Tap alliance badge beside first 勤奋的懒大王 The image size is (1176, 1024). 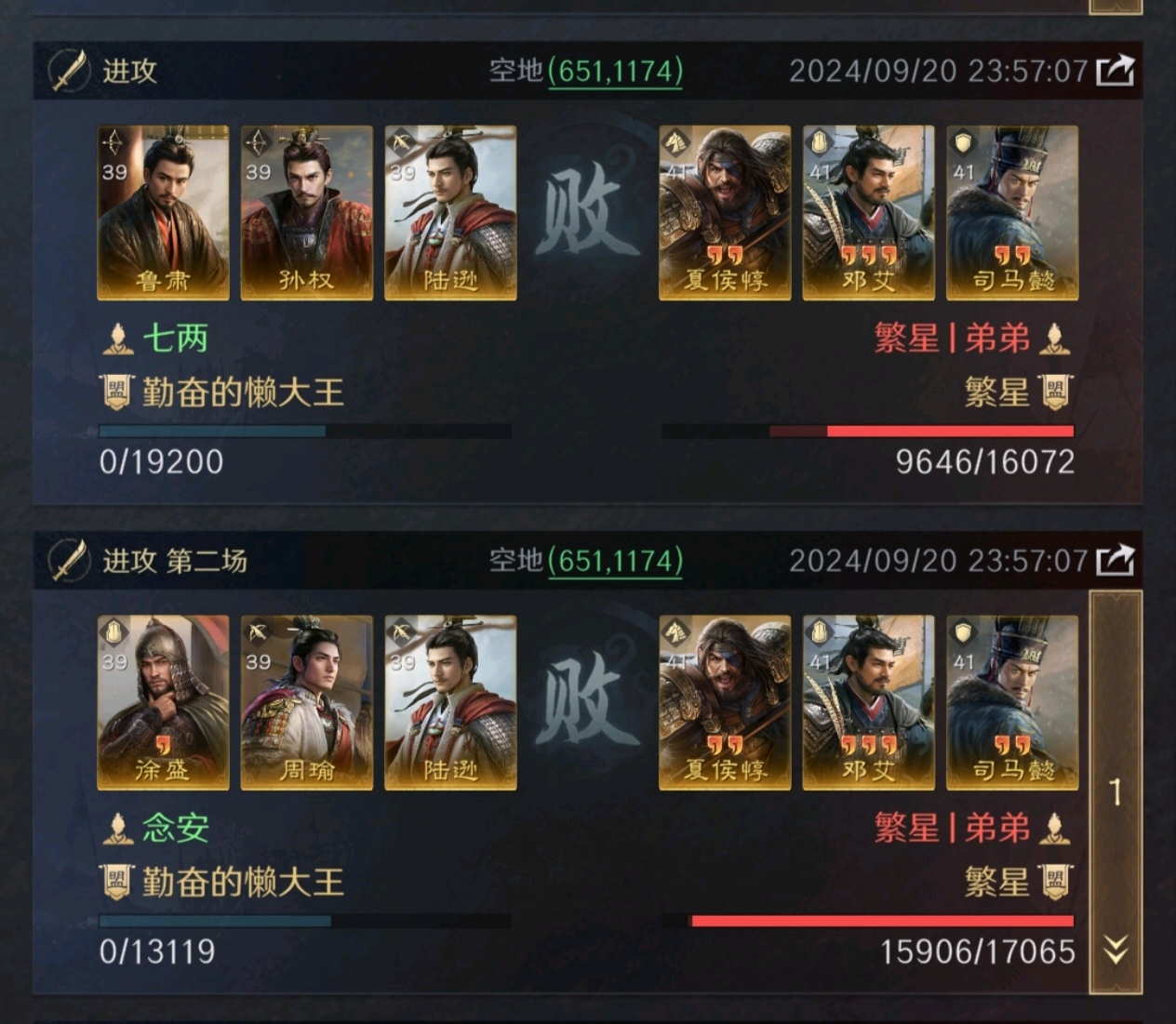(x=116, y=392)
